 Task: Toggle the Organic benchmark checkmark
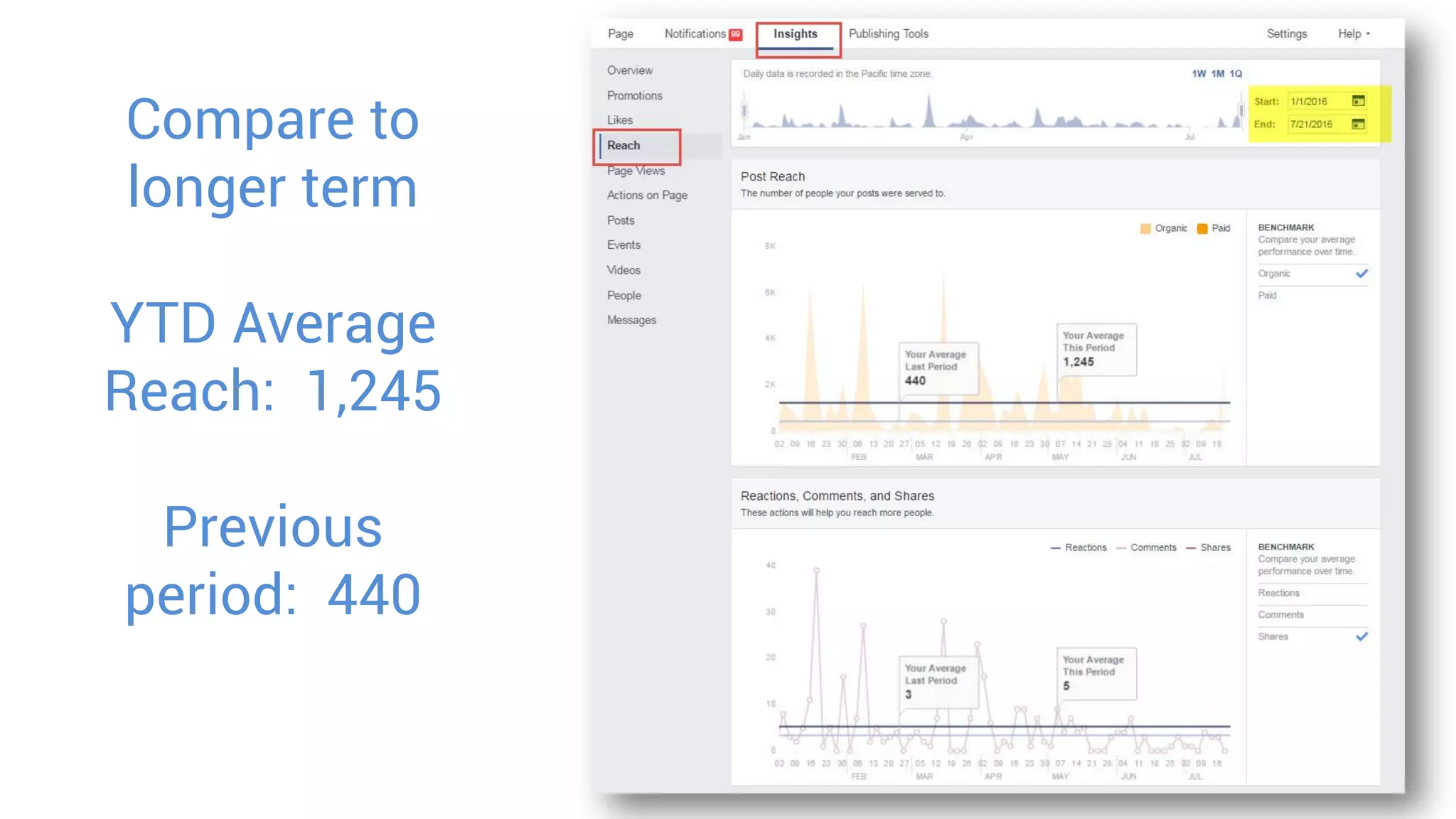[1361, 274]
